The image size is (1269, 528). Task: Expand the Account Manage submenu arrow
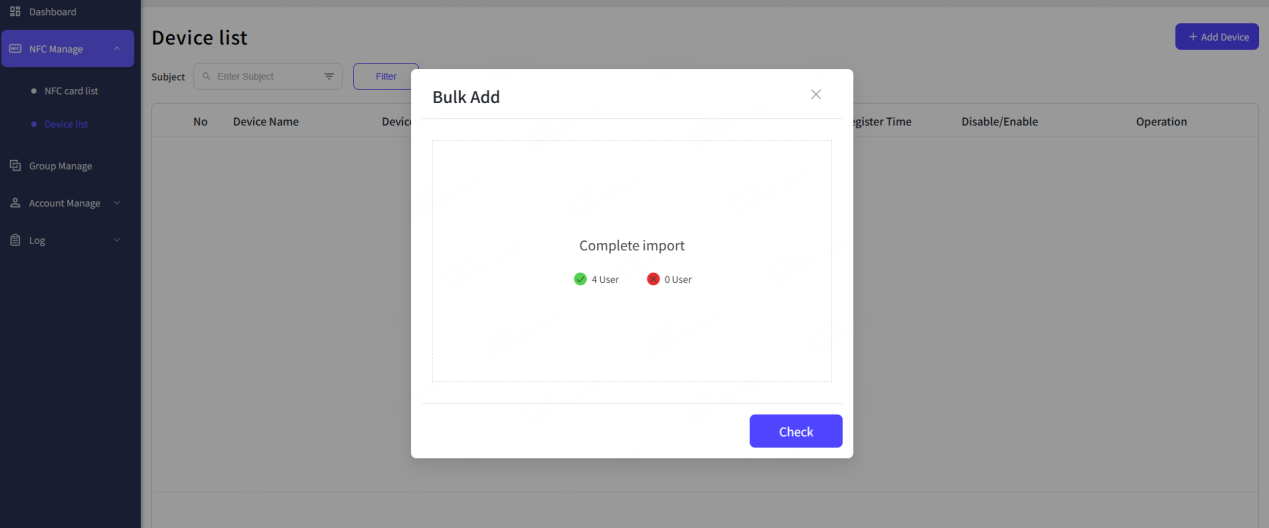117,203
